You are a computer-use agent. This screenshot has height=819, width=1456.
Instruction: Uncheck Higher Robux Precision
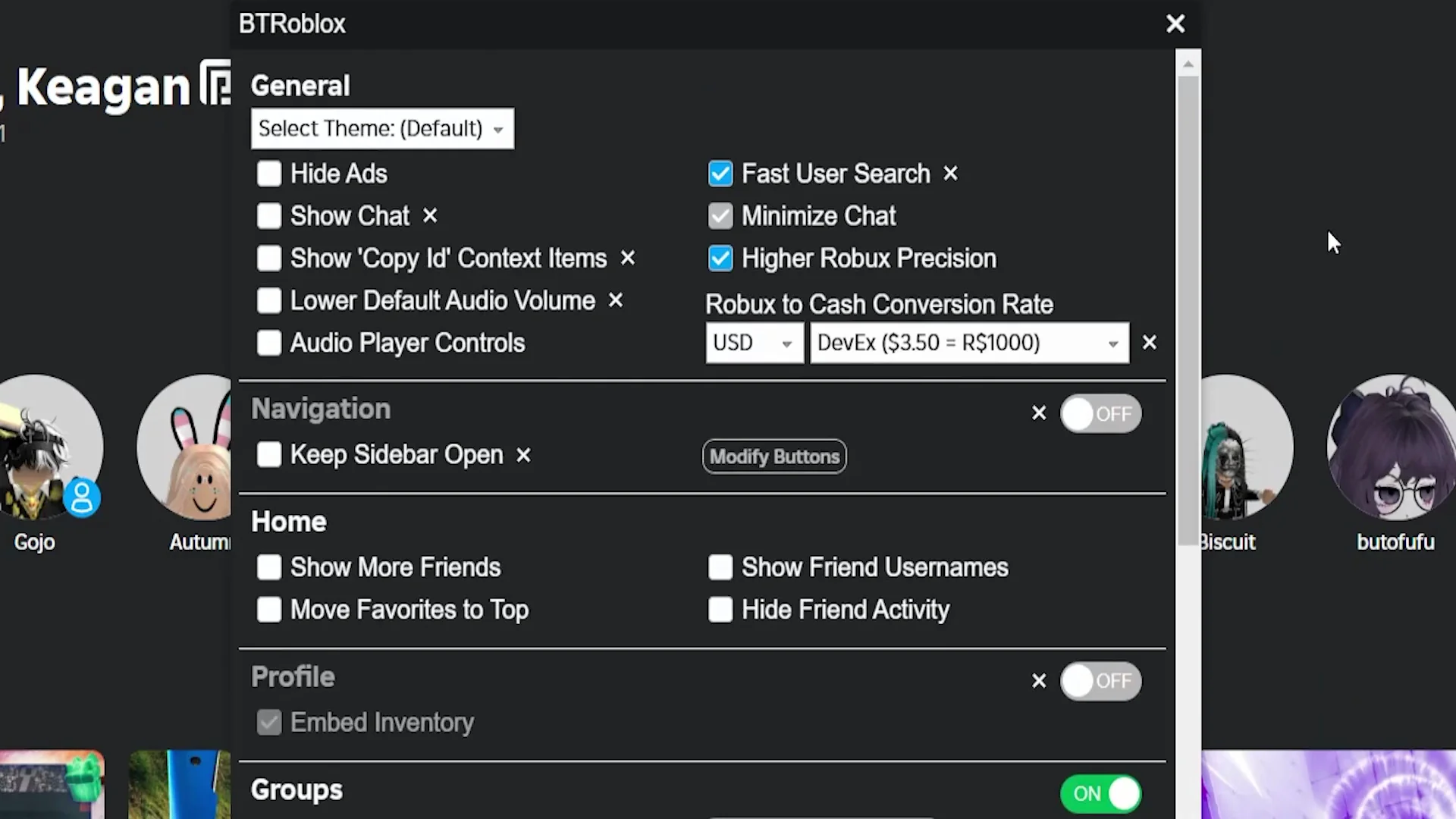tap(720, 259)
